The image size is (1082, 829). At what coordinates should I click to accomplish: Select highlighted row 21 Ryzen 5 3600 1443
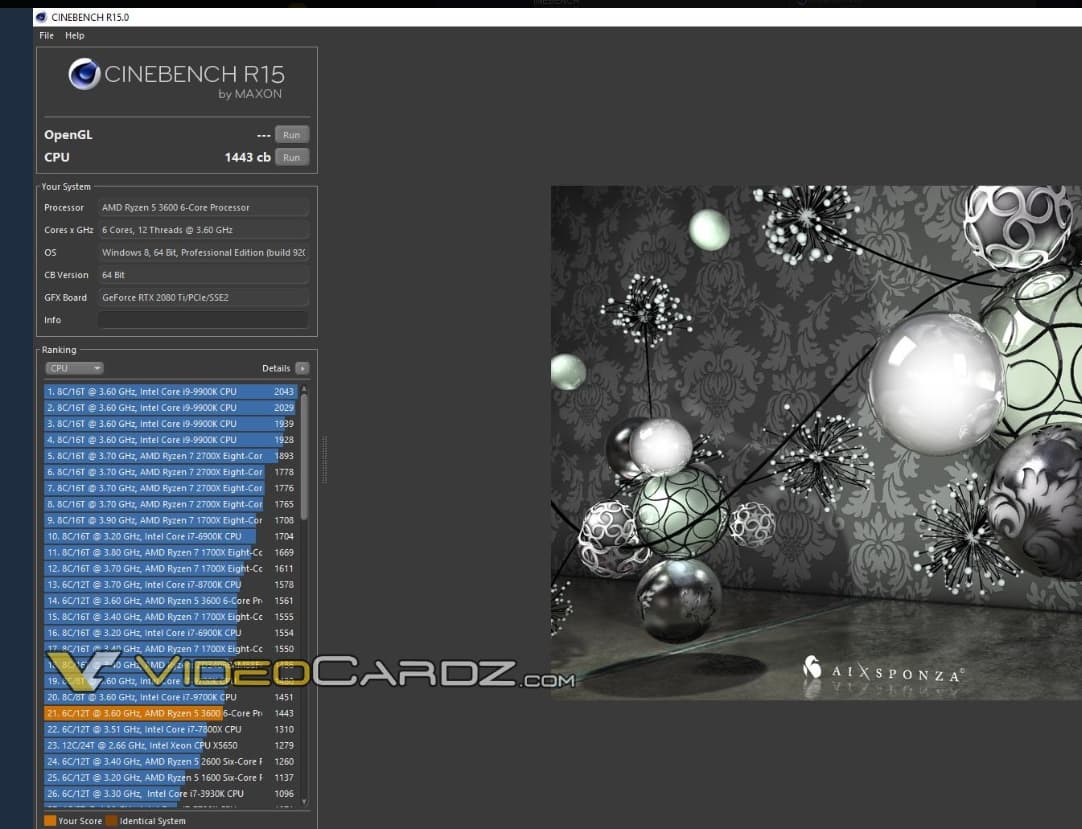pyautogui.click(x=171, y=713)
